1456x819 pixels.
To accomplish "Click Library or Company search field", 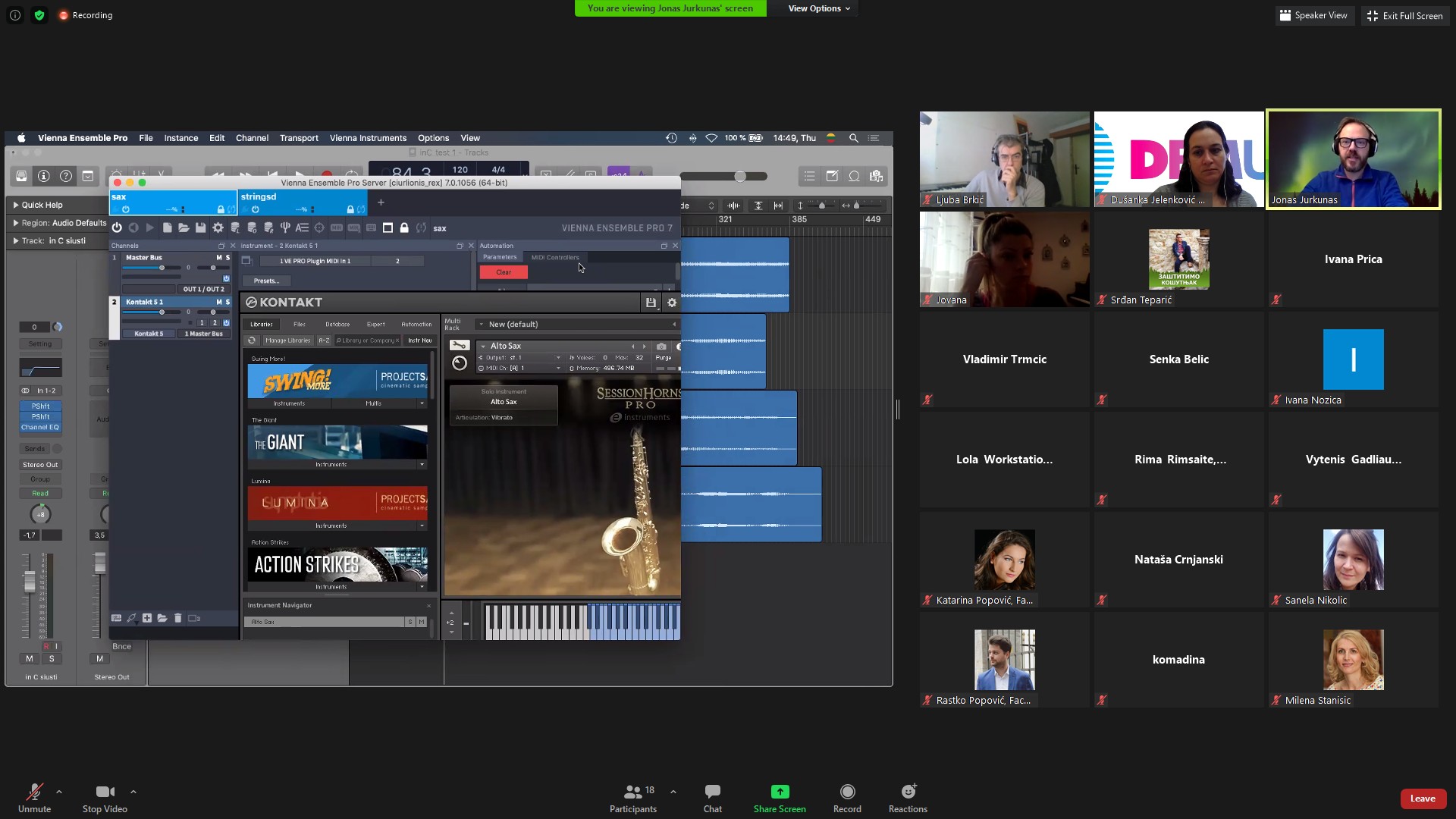I will [x=368, y=340].
